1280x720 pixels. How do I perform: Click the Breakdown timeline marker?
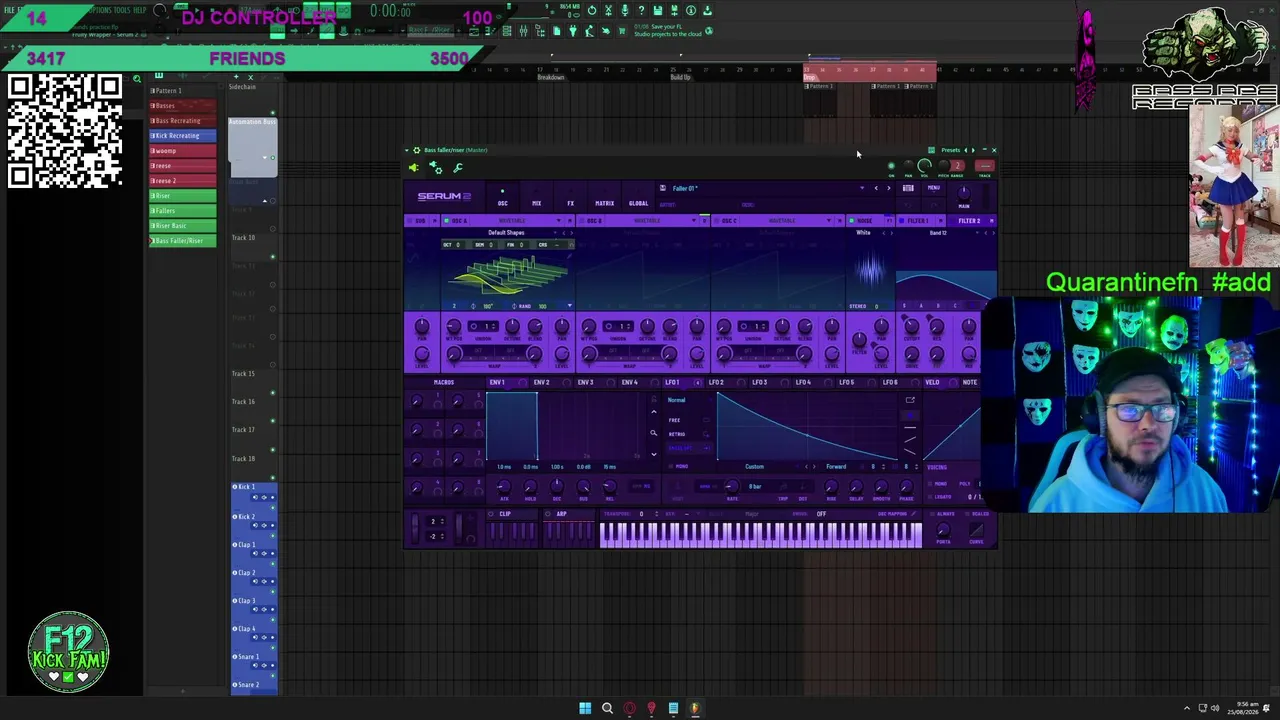(x=551, y=77)
